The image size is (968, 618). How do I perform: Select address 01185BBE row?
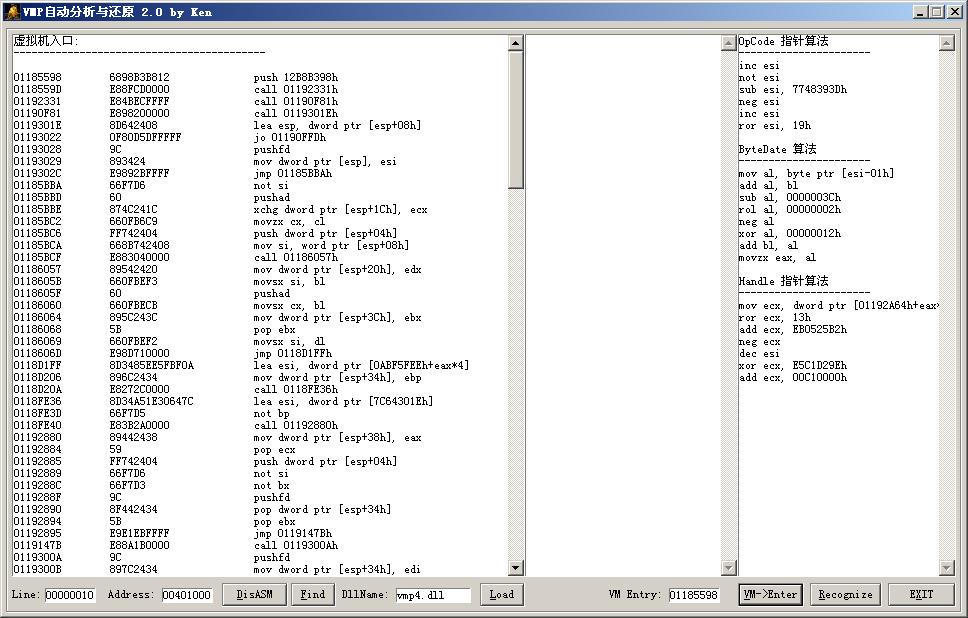[x=220, y=210]
